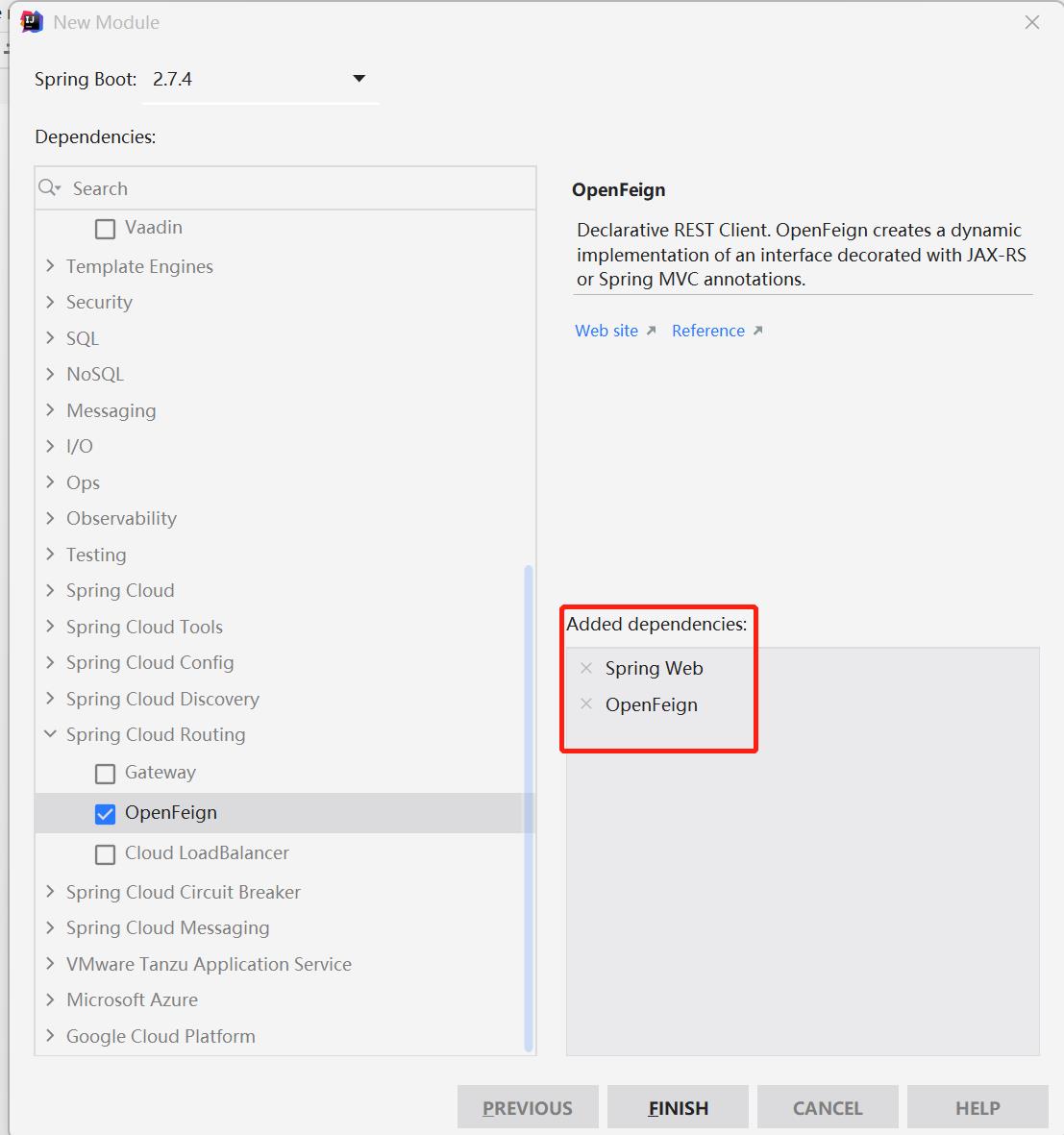
Task: Expand the Security category
Action: tap(50, 302)
